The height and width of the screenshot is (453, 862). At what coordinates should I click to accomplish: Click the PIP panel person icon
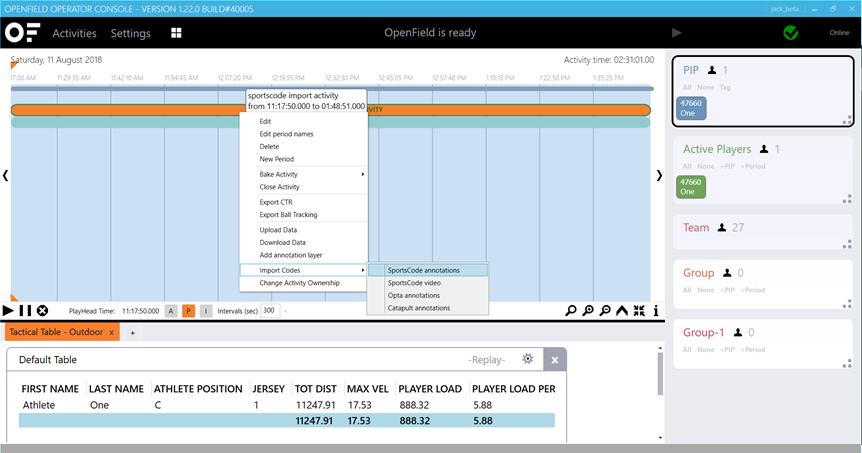712,70
